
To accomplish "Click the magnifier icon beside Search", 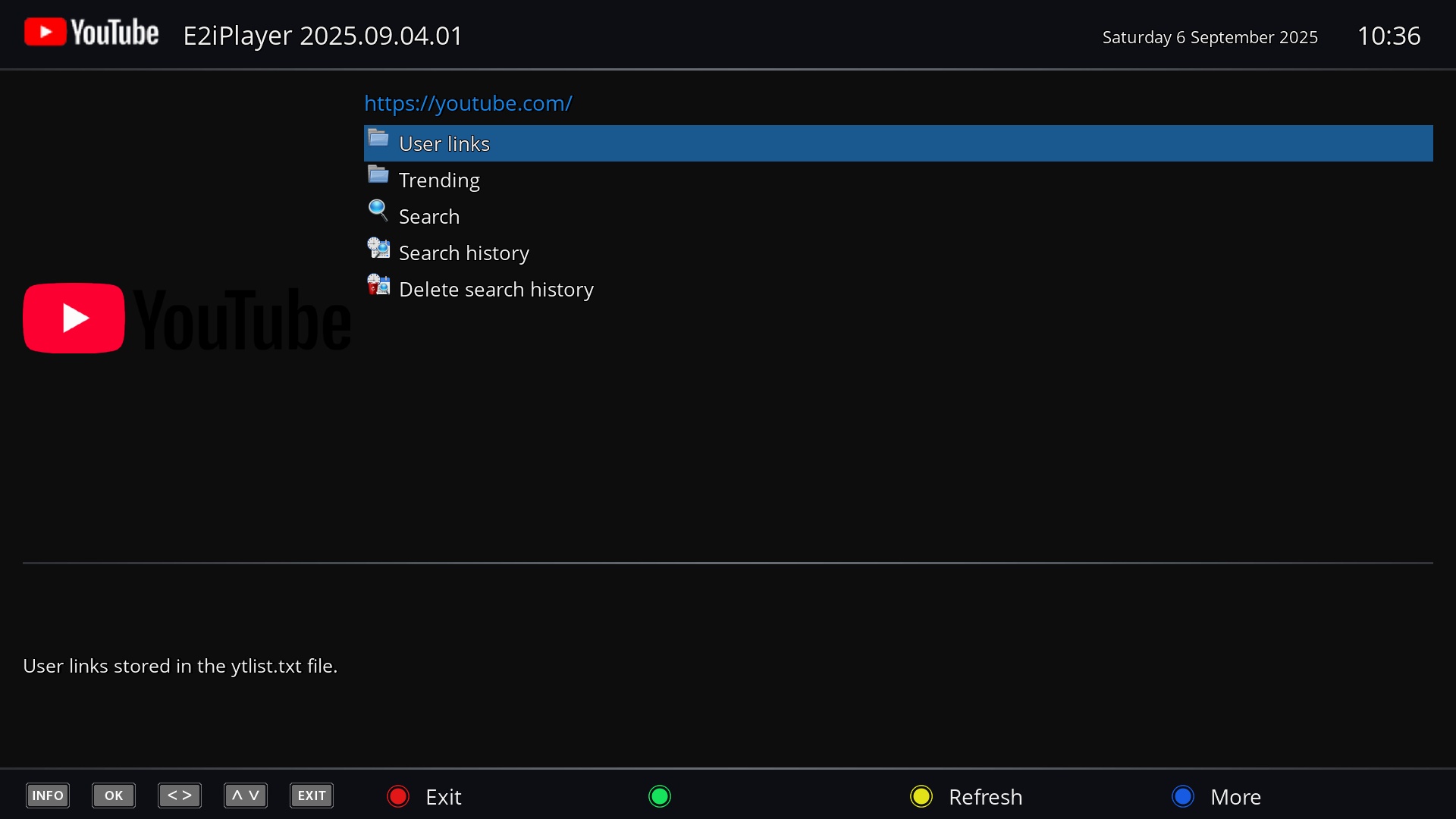I will pos(378,211).
